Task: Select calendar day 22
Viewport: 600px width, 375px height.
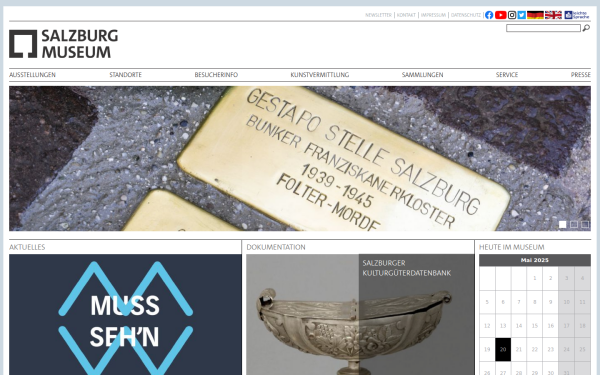Action: point(535,349)
